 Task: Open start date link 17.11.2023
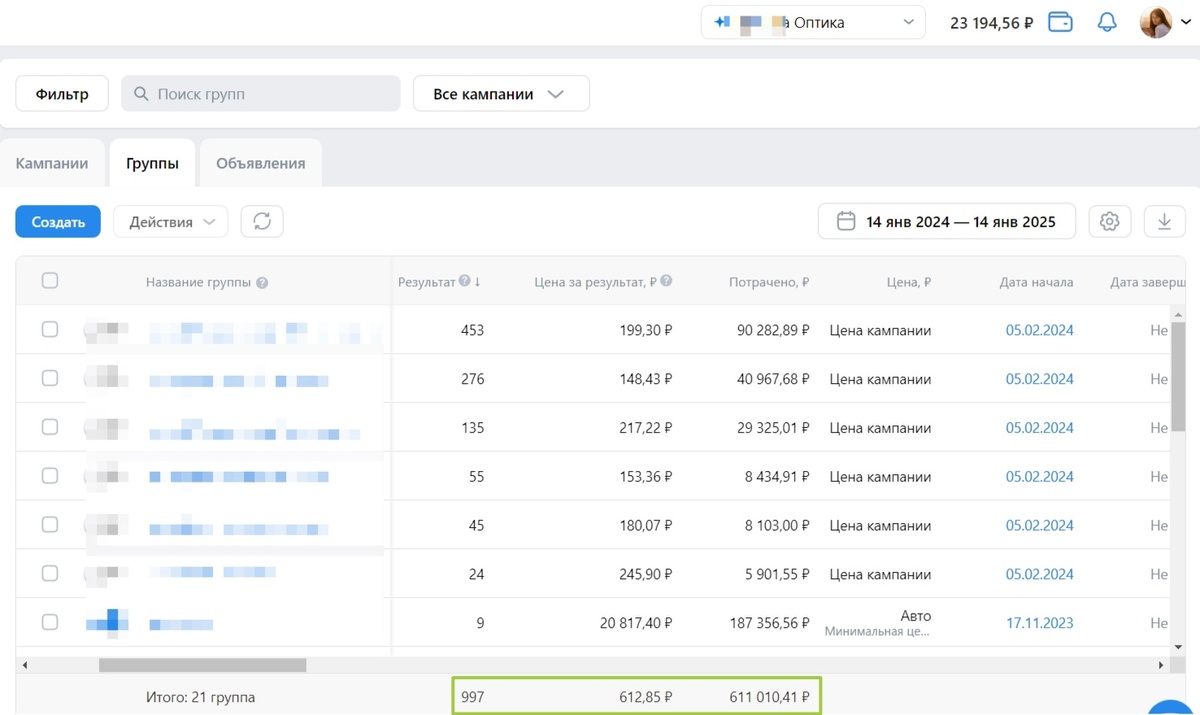[x=1039, y=623]
